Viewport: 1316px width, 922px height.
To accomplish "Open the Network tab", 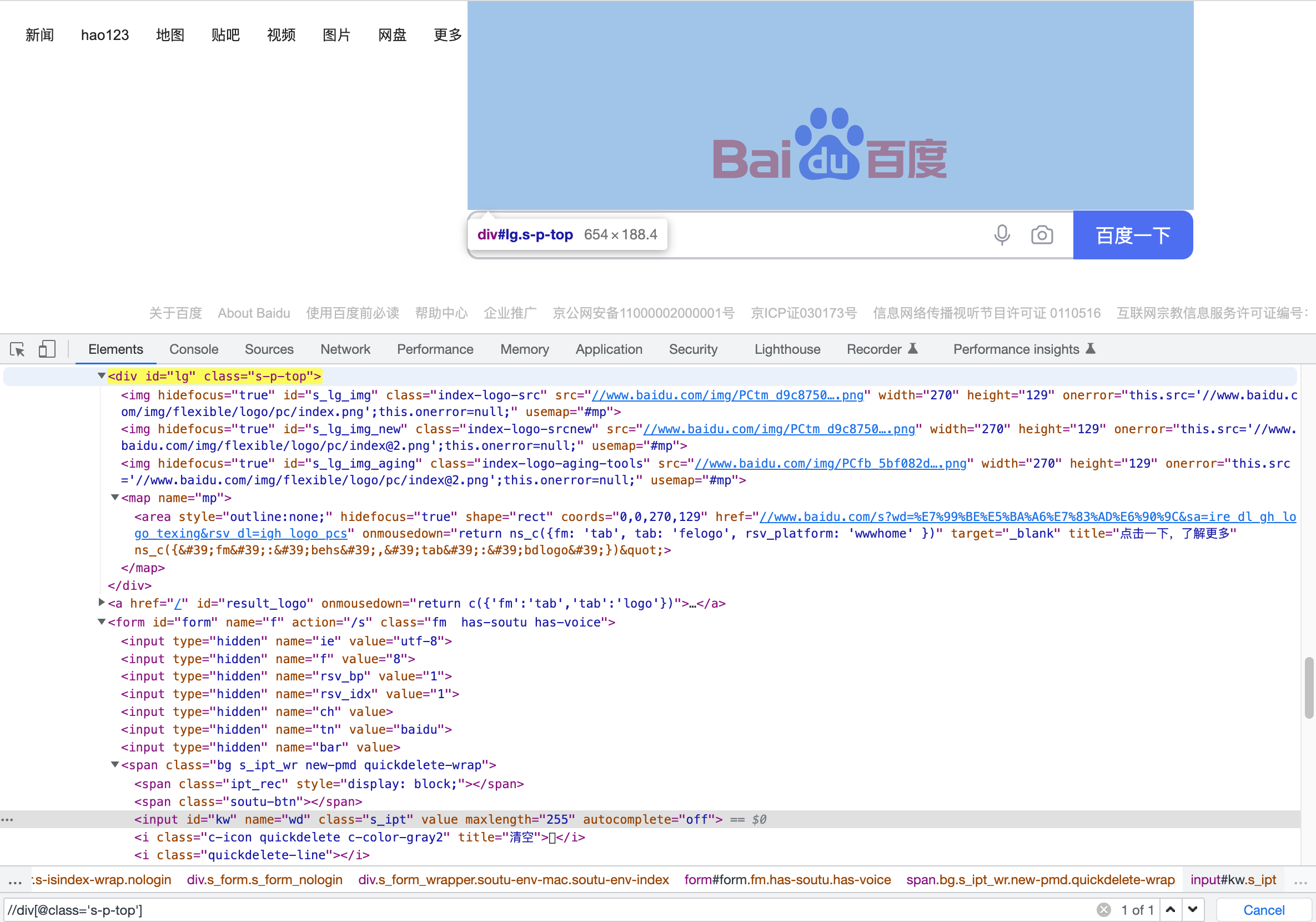I will [345, 349].
